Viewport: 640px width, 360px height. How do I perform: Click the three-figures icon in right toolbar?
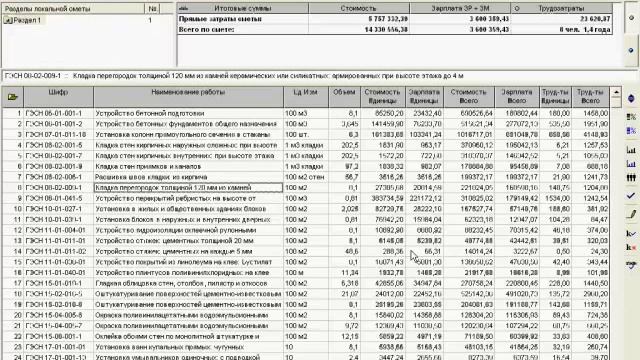(631, 178)
